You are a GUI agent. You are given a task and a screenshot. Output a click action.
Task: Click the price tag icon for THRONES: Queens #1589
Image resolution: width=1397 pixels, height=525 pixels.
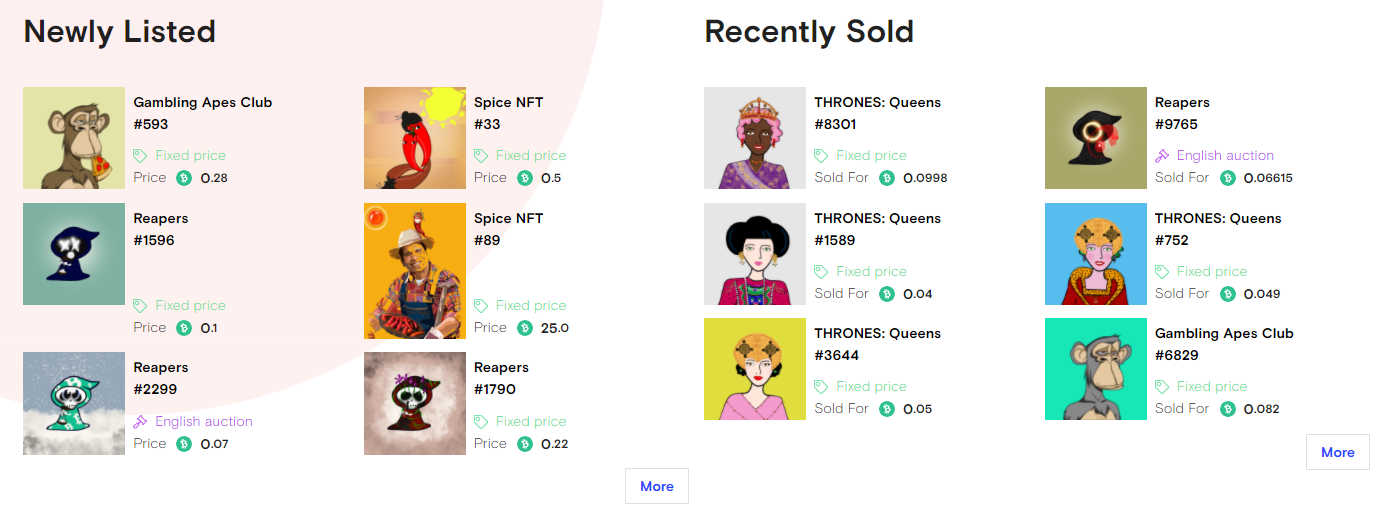(821, 272)
